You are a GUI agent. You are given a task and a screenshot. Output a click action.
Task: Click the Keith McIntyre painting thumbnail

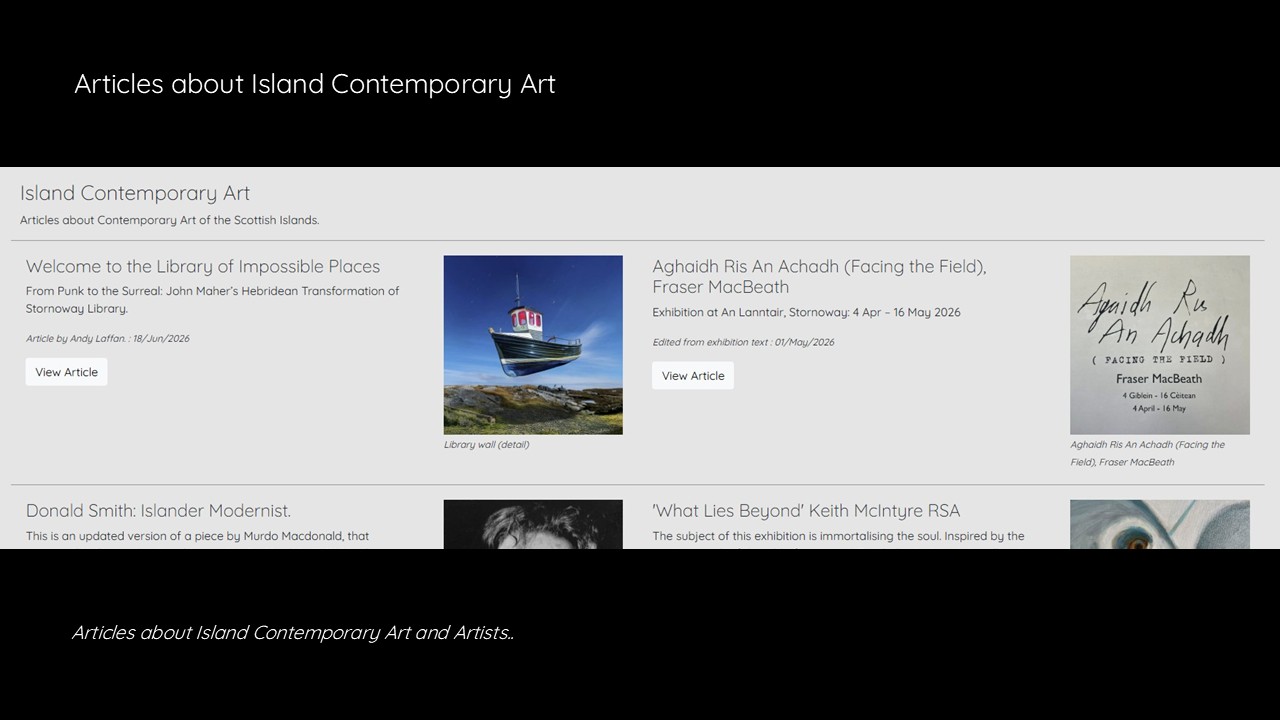(1160, 524)
